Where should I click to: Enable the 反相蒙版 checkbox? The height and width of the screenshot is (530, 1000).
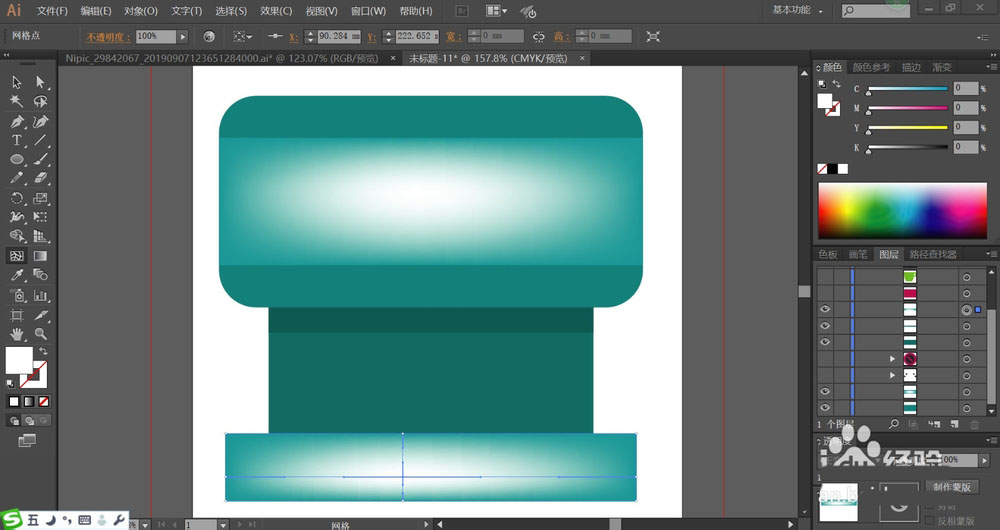point(931,521)
